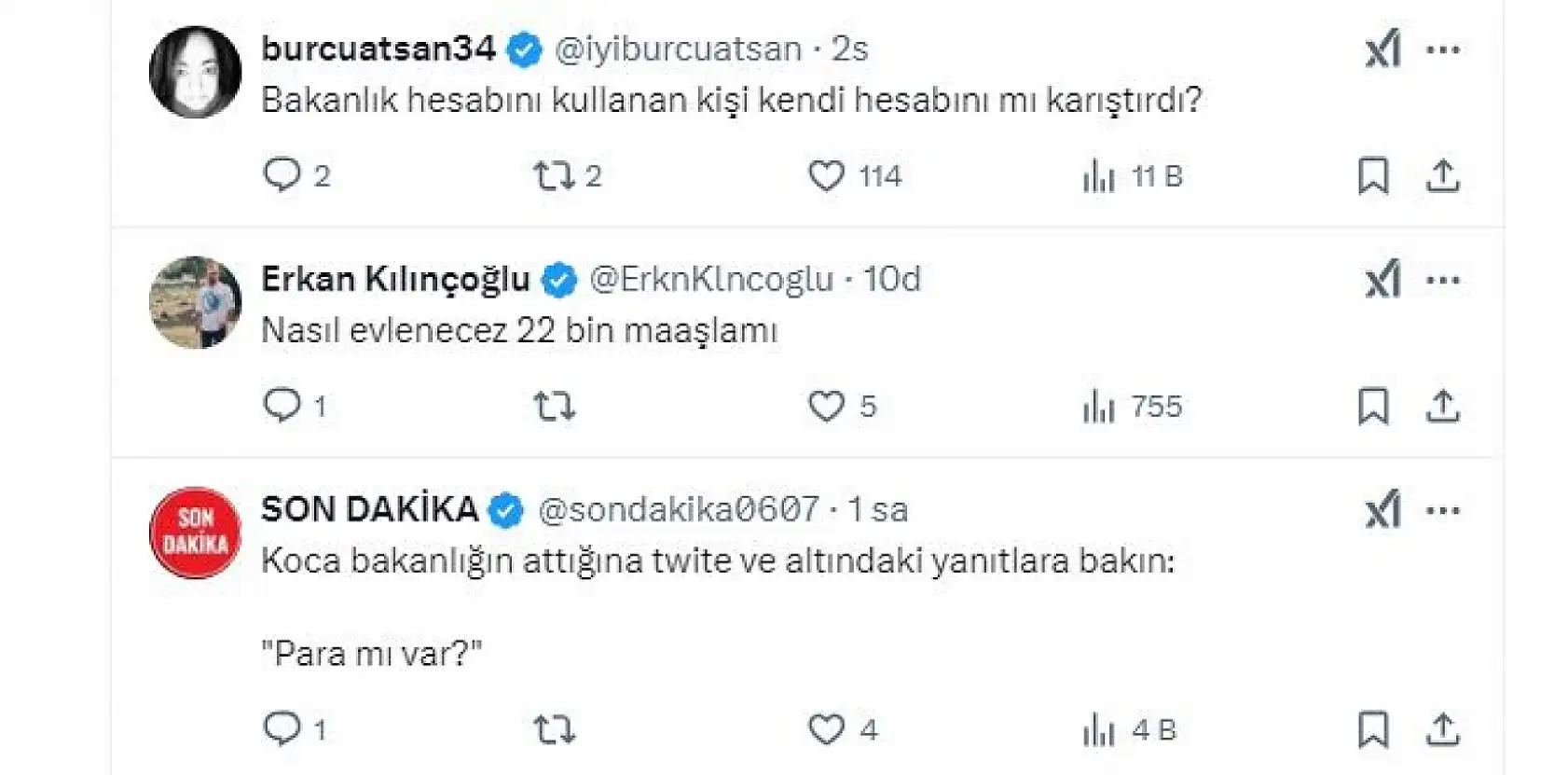
Task: Like burcuatsan34's tweet
Action: tap(828, 173)
